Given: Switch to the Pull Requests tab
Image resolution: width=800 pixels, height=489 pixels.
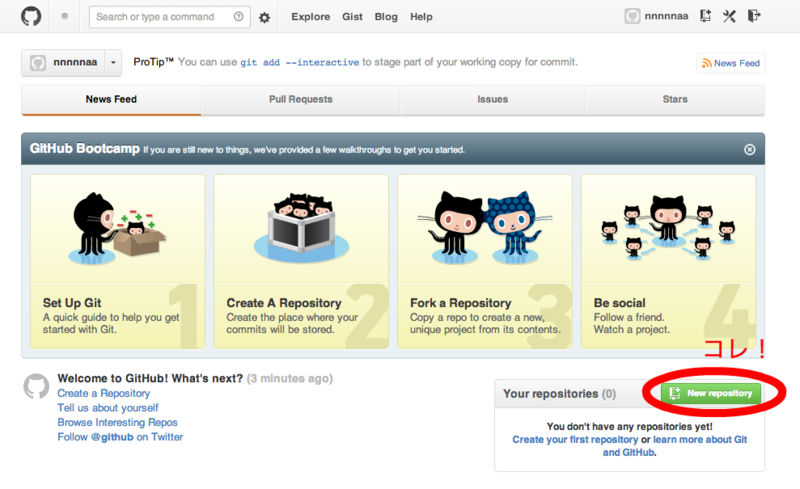Looking at the screenshot, I should click(301, 100).
